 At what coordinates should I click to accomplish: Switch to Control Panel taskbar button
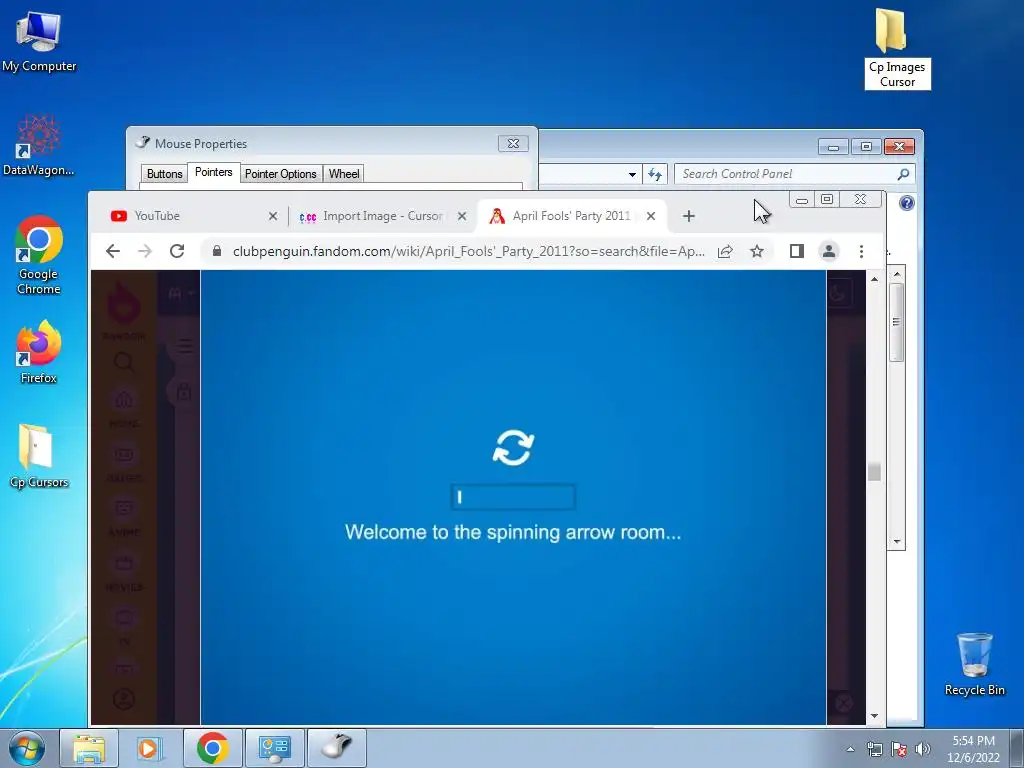(274, 748)
